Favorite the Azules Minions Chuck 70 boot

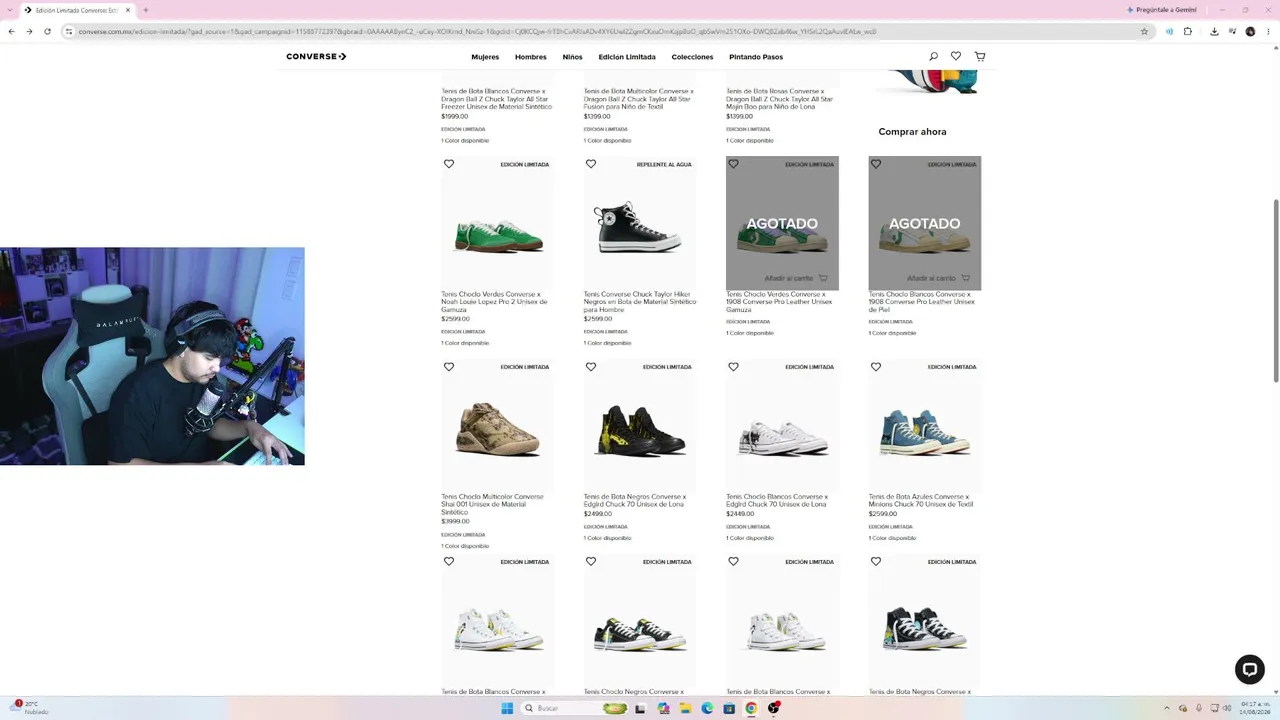876,367
